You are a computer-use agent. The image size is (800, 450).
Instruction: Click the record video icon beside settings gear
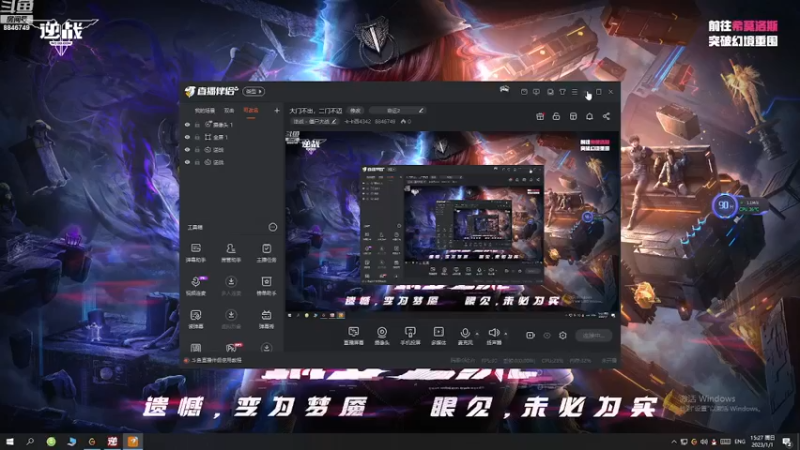530,335
